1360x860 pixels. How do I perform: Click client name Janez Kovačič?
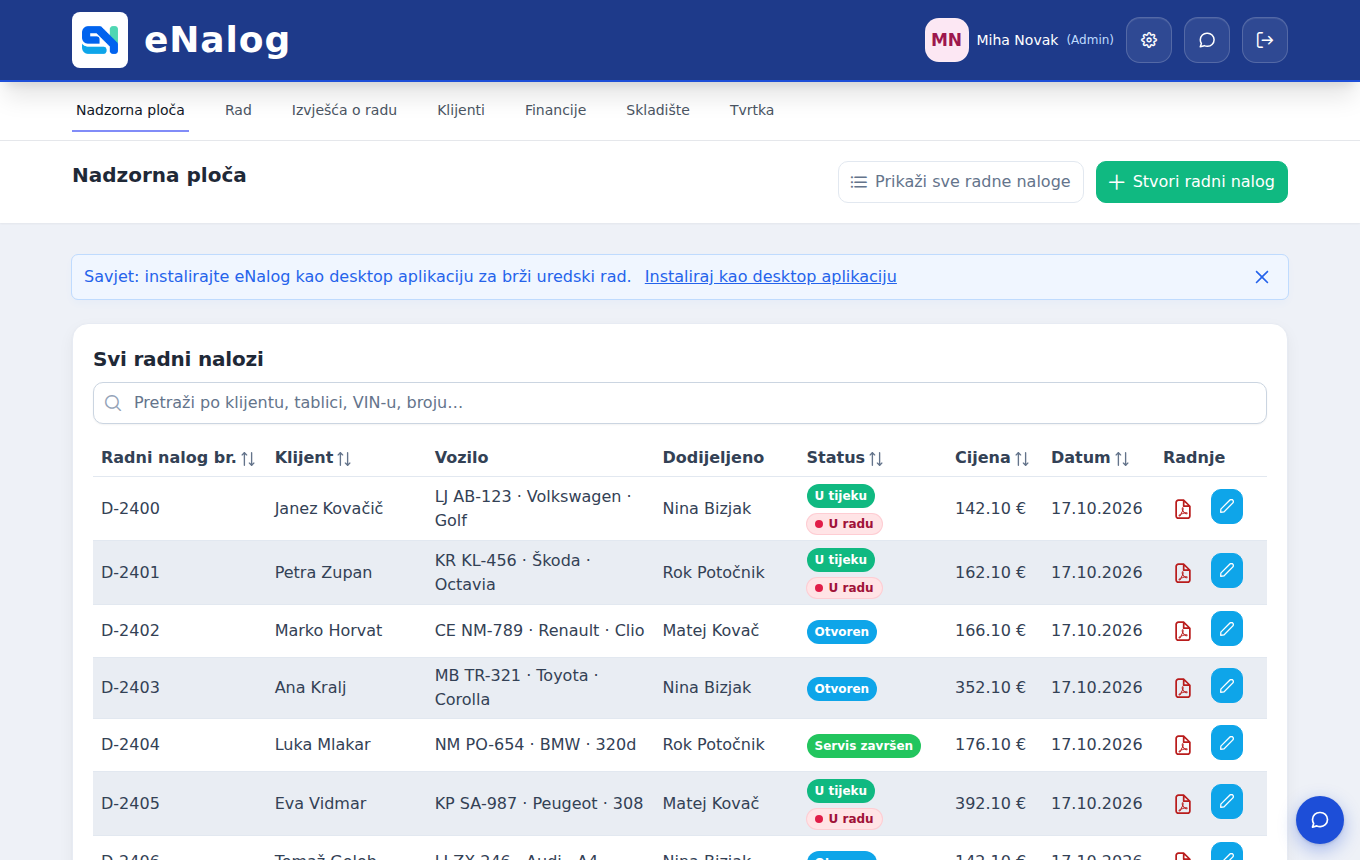point(329,508)
